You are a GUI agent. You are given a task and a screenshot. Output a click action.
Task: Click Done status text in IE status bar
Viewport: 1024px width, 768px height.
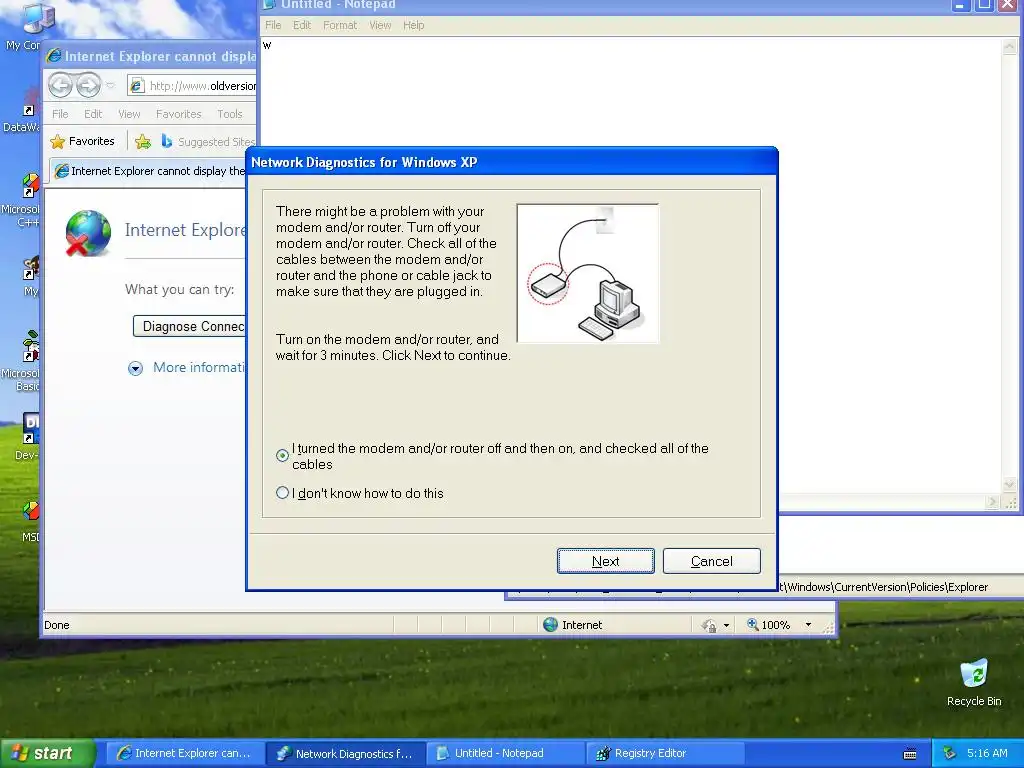coord(57,625)
